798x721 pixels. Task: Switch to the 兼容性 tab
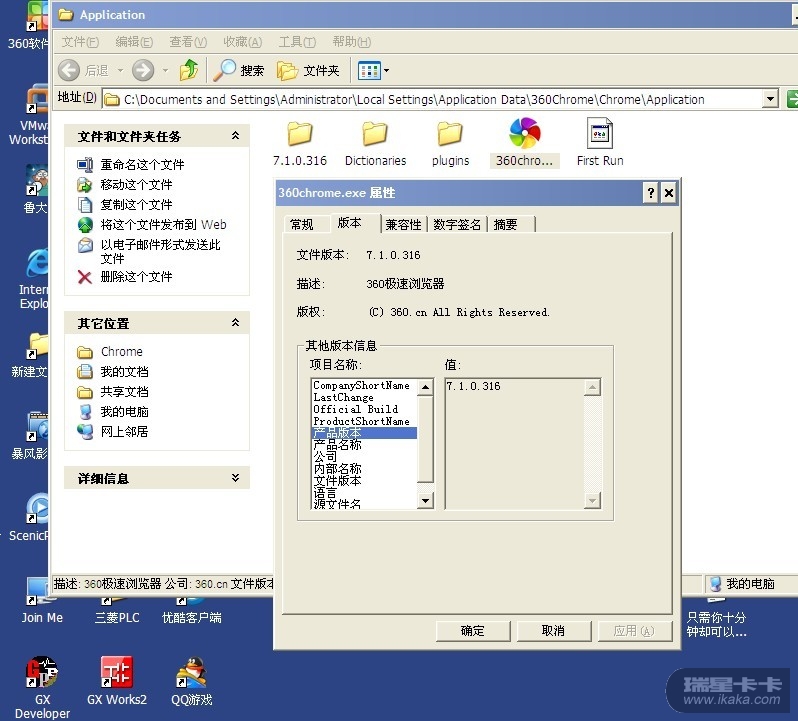tap(403, 224)
